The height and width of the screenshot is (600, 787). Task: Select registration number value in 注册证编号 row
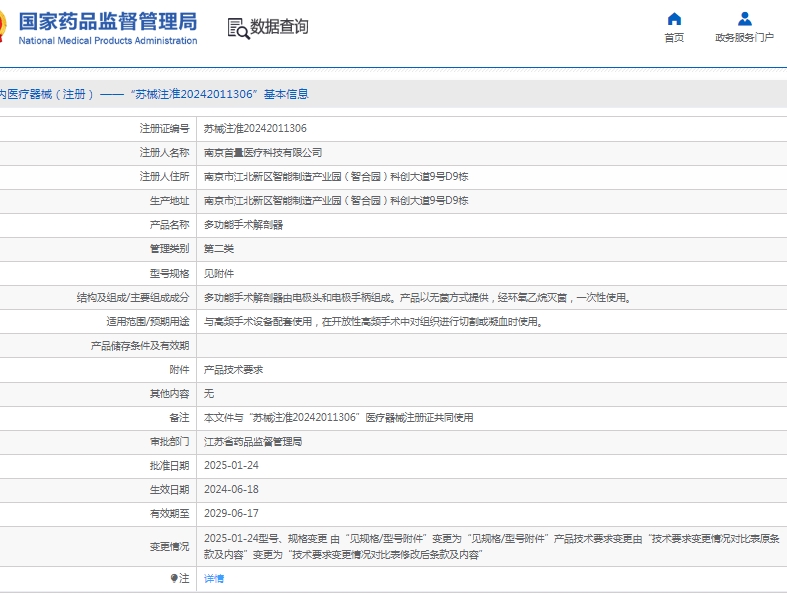click(255, 129)
